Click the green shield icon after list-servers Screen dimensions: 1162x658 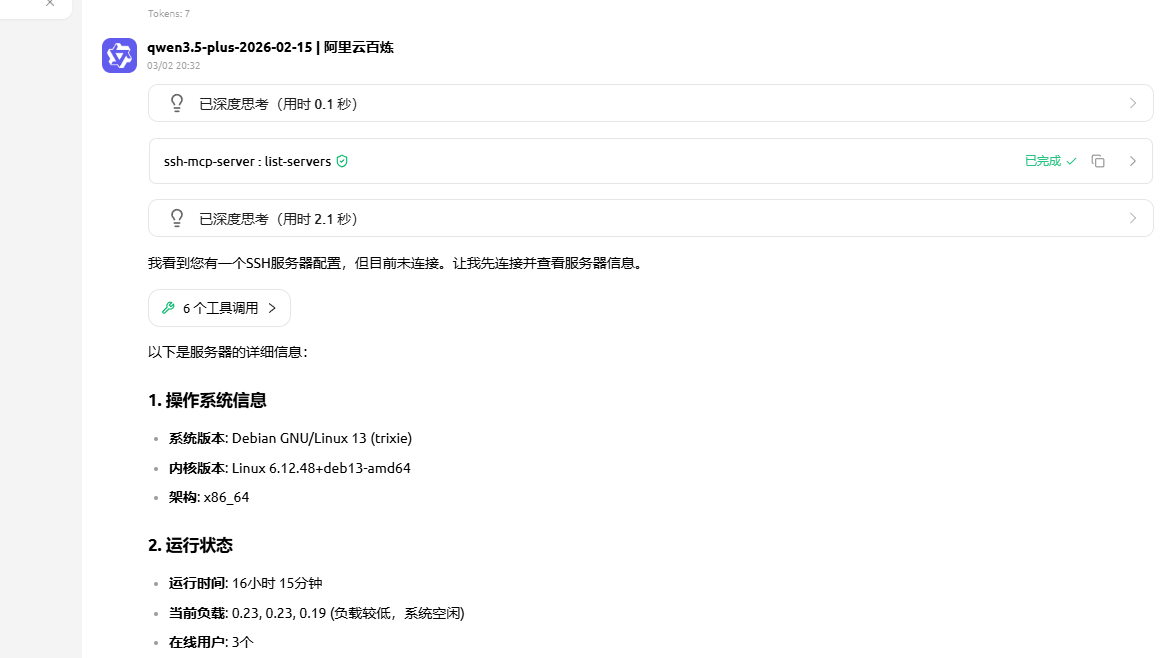pos(342,161)
